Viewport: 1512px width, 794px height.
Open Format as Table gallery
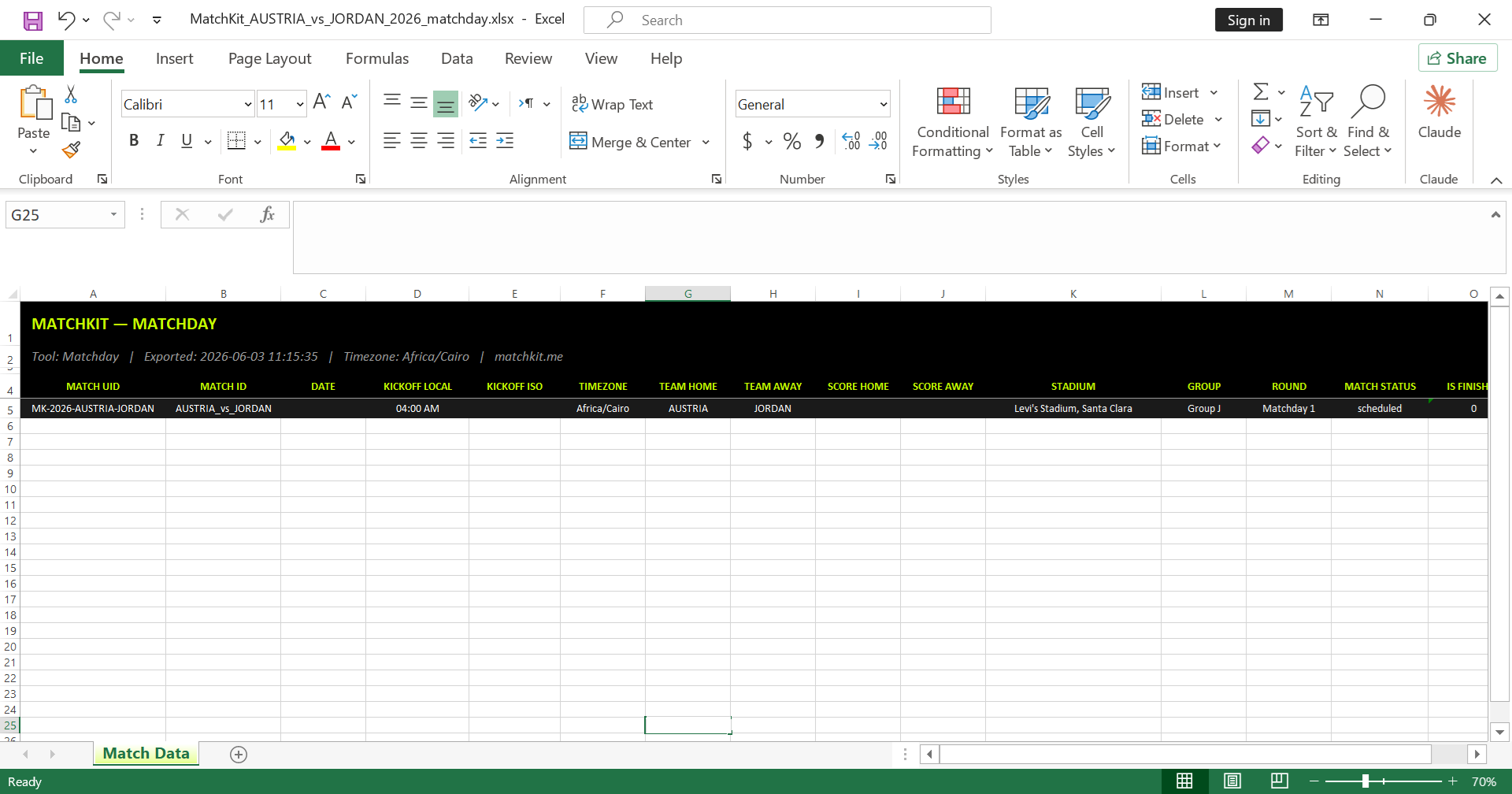click(x=1031, y=123)
